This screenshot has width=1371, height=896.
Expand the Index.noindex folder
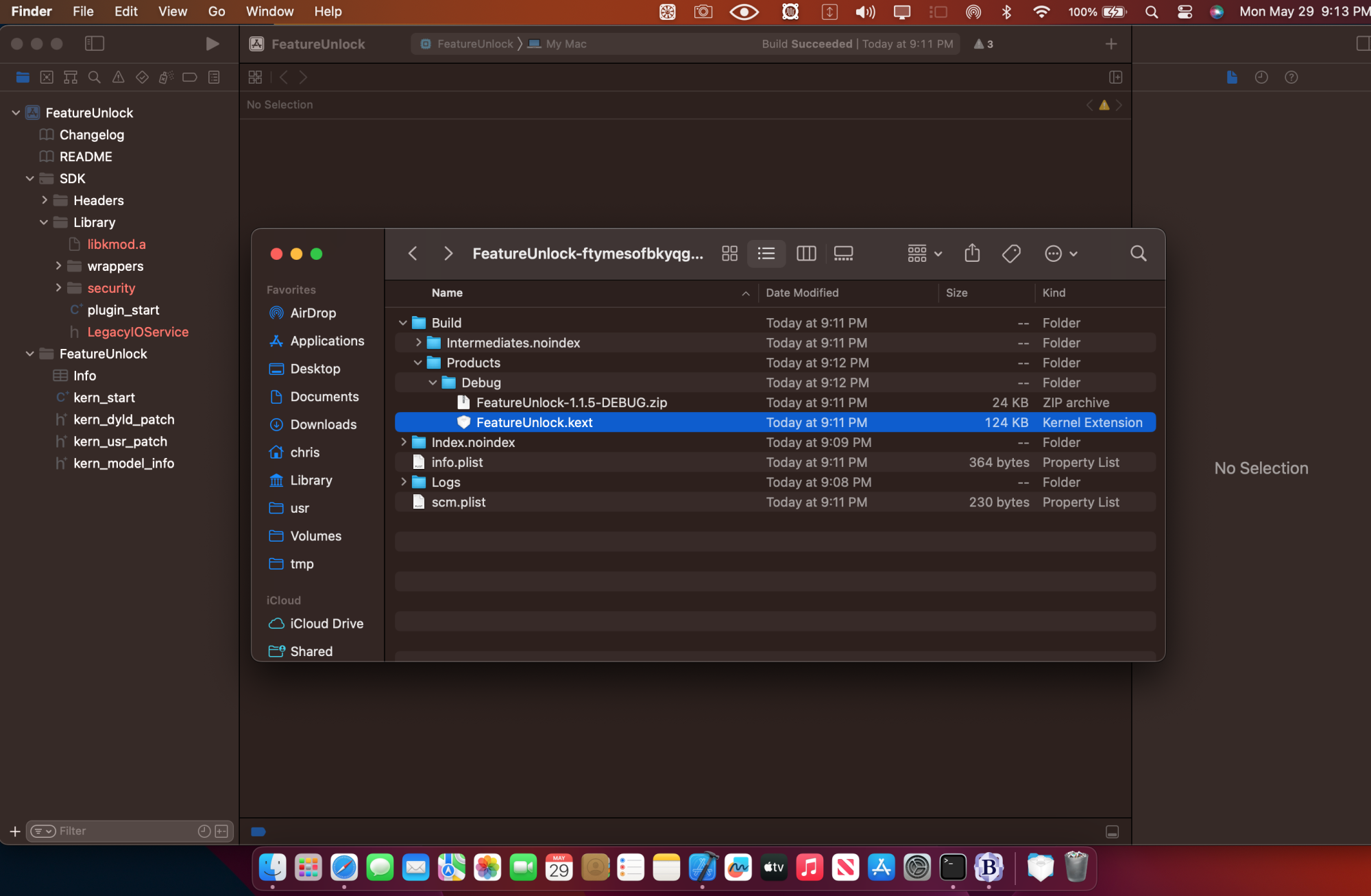(x=403, y=442)
